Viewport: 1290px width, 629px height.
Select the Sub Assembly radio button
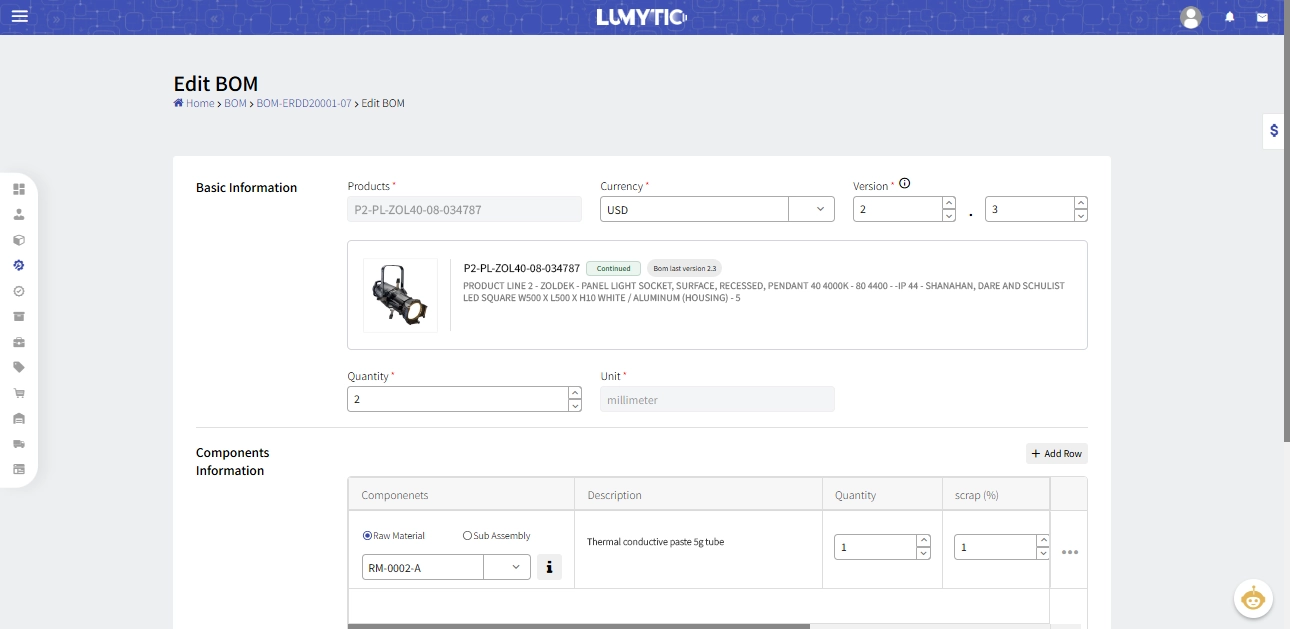(x=467, y=536)
